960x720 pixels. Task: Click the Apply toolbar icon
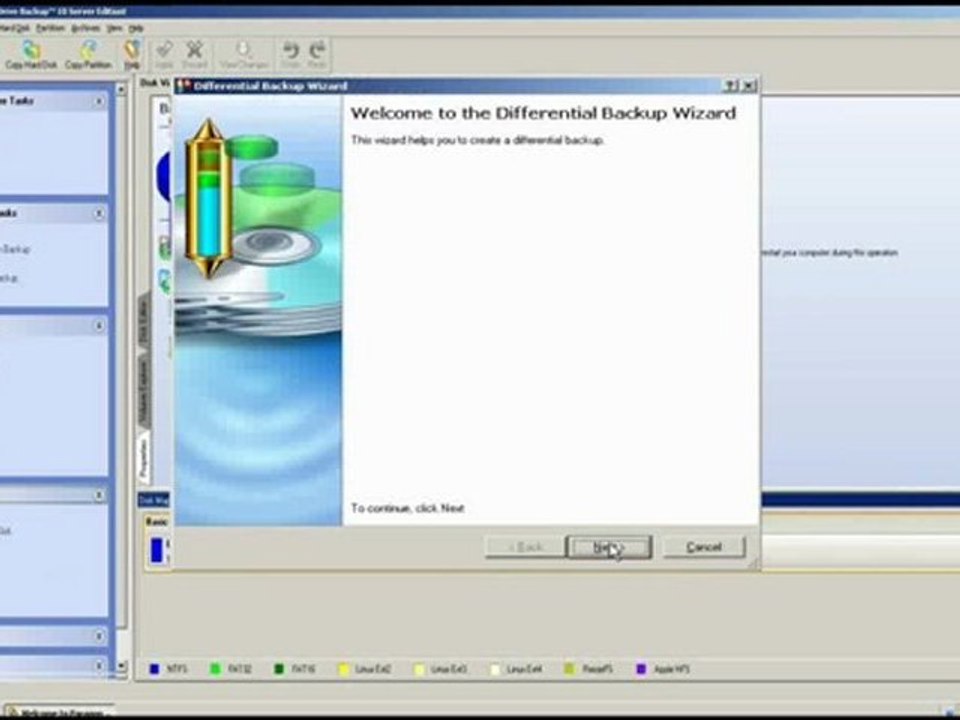click(163, 54)
